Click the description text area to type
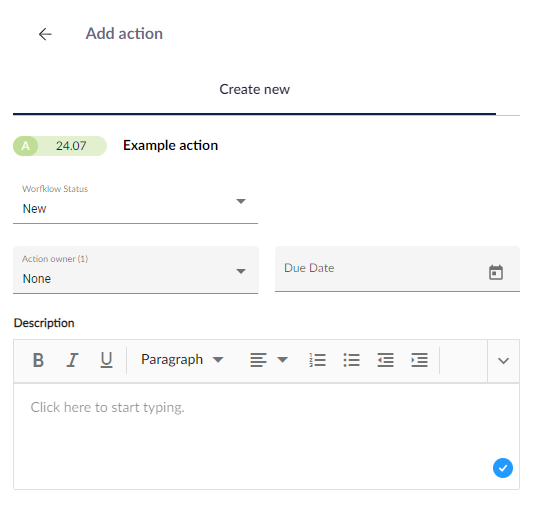This screenshot has width=534, height=528. (266, 436)
